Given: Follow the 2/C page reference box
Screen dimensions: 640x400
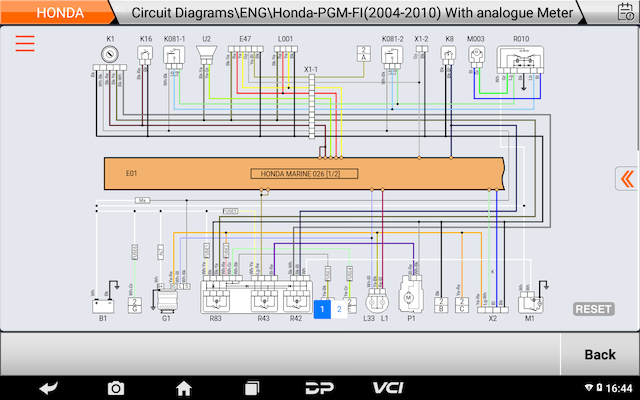Looking at the screenshot, I should [462, 305].
